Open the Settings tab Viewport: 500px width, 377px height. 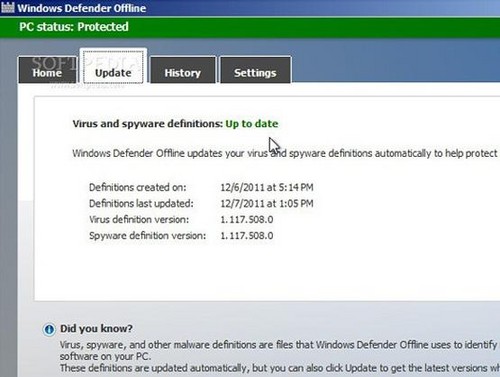[x=255, y=70]
